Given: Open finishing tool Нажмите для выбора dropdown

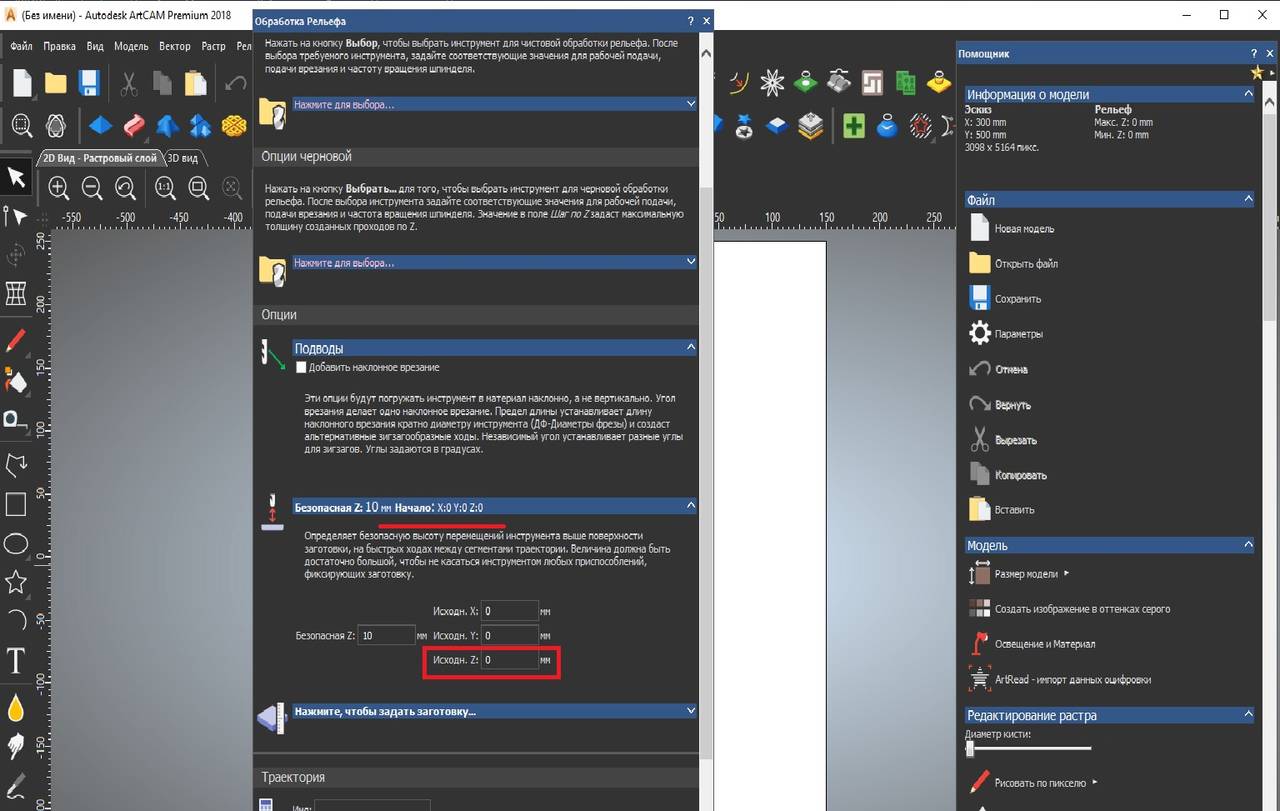Looking at the screenshot, I should 494,104.
